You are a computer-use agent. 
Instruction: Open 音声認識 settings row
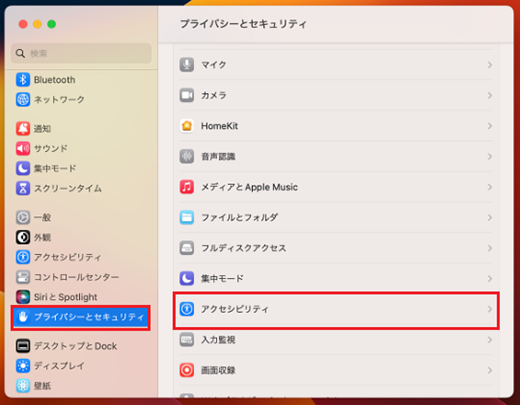[336, 156]
